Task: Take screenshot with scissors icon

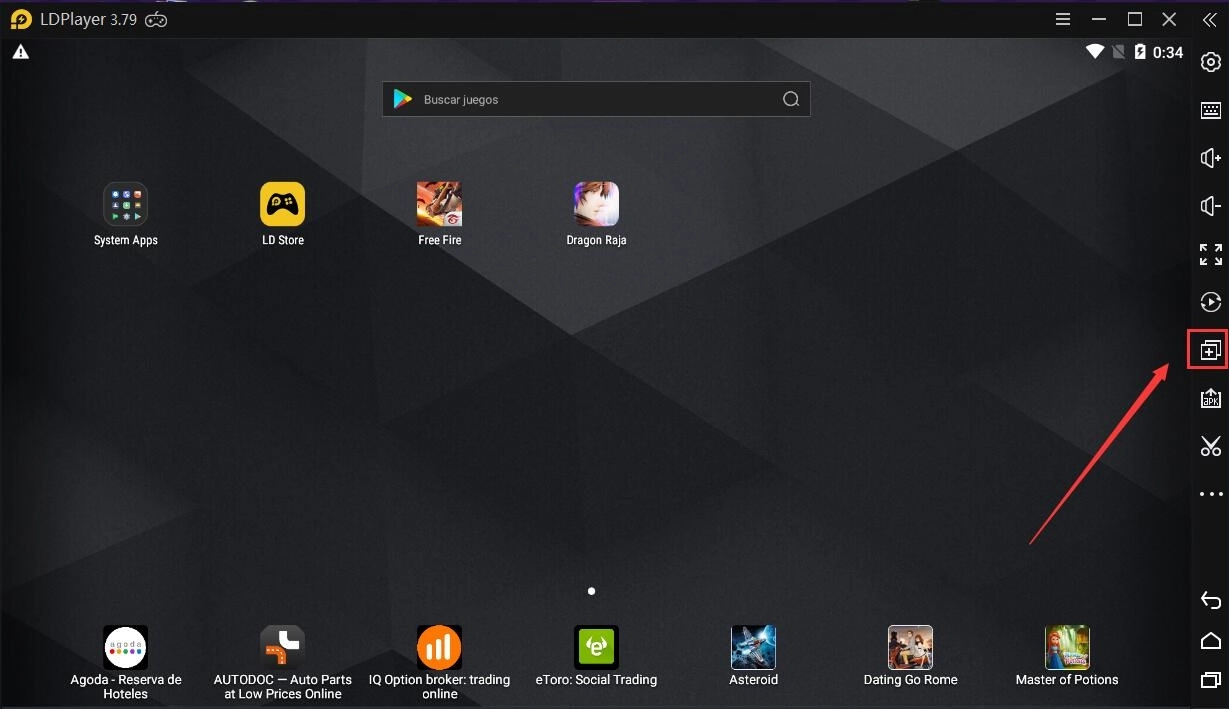Action: 1210,446
